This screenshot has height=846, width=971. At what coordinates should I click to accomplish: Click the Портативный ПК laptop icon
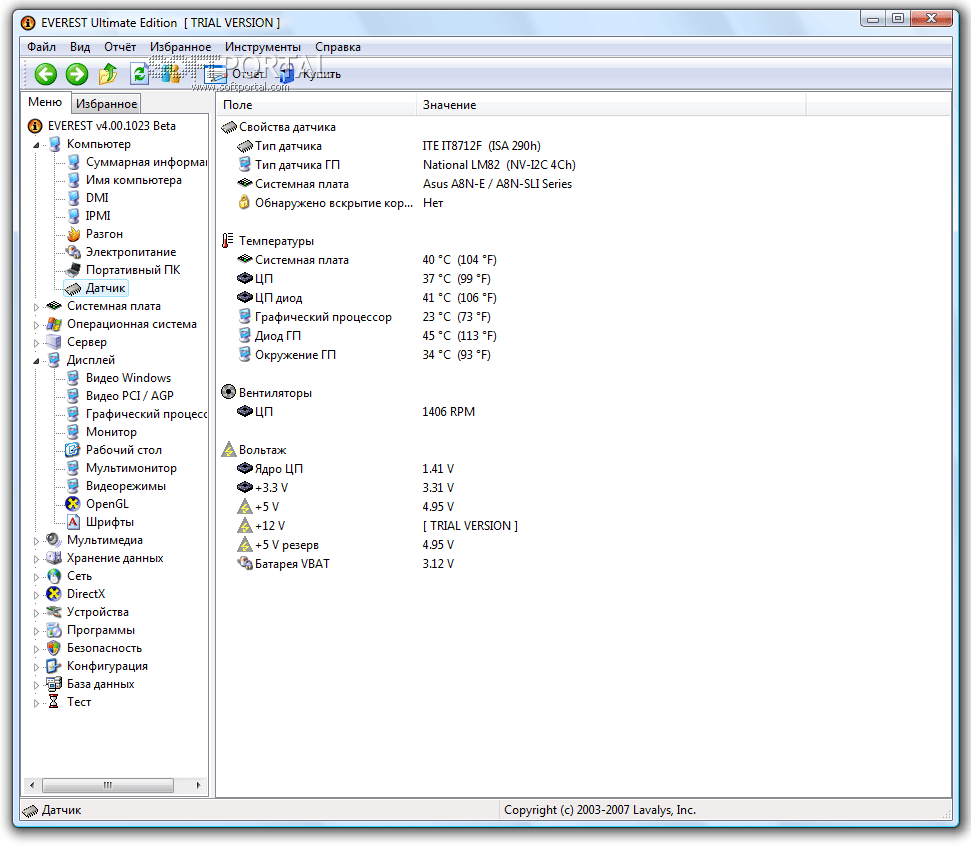(x=73, y=270)
